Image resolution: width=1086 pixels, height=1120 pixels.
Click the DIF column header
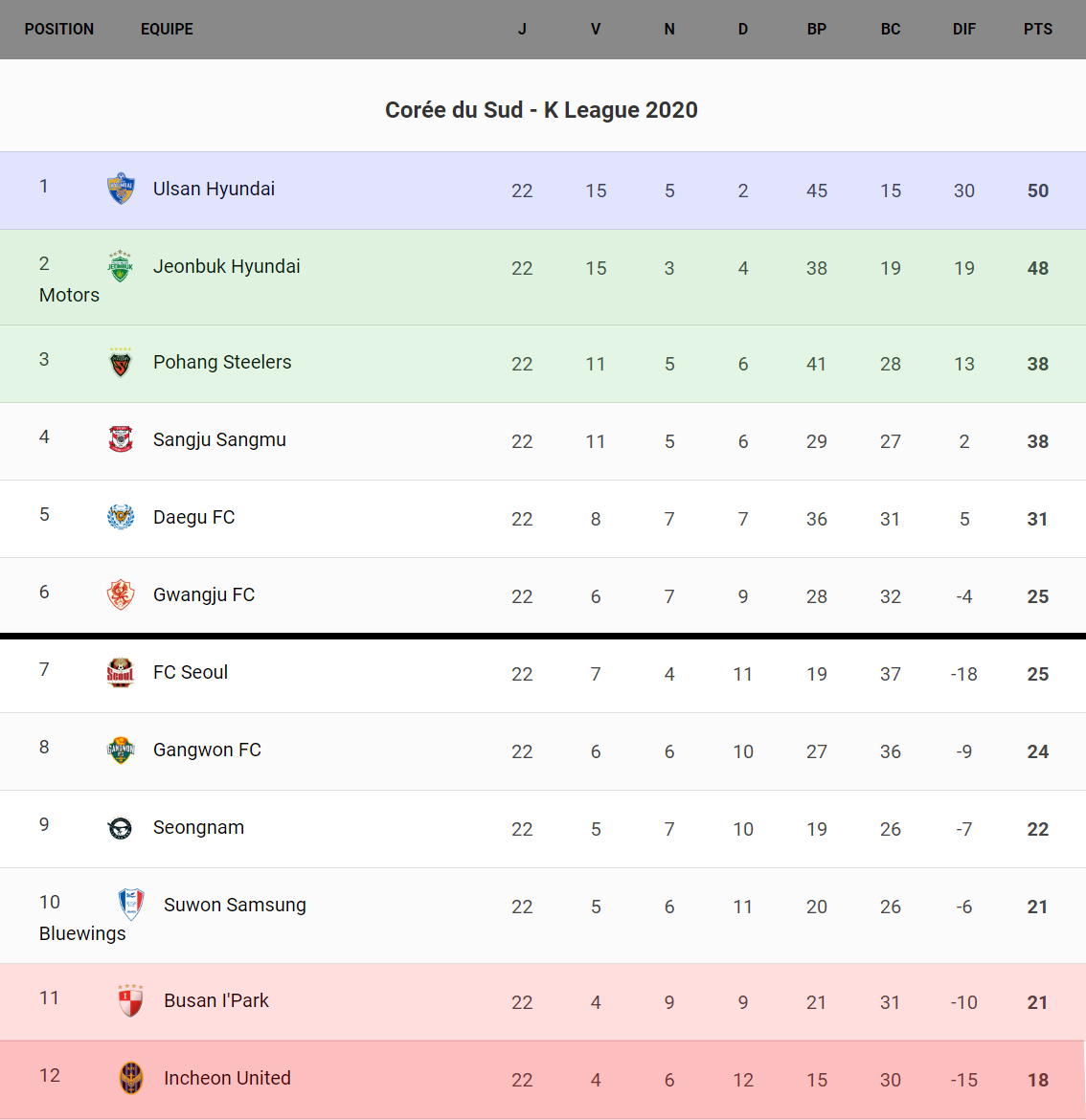[x=963, y=29]
